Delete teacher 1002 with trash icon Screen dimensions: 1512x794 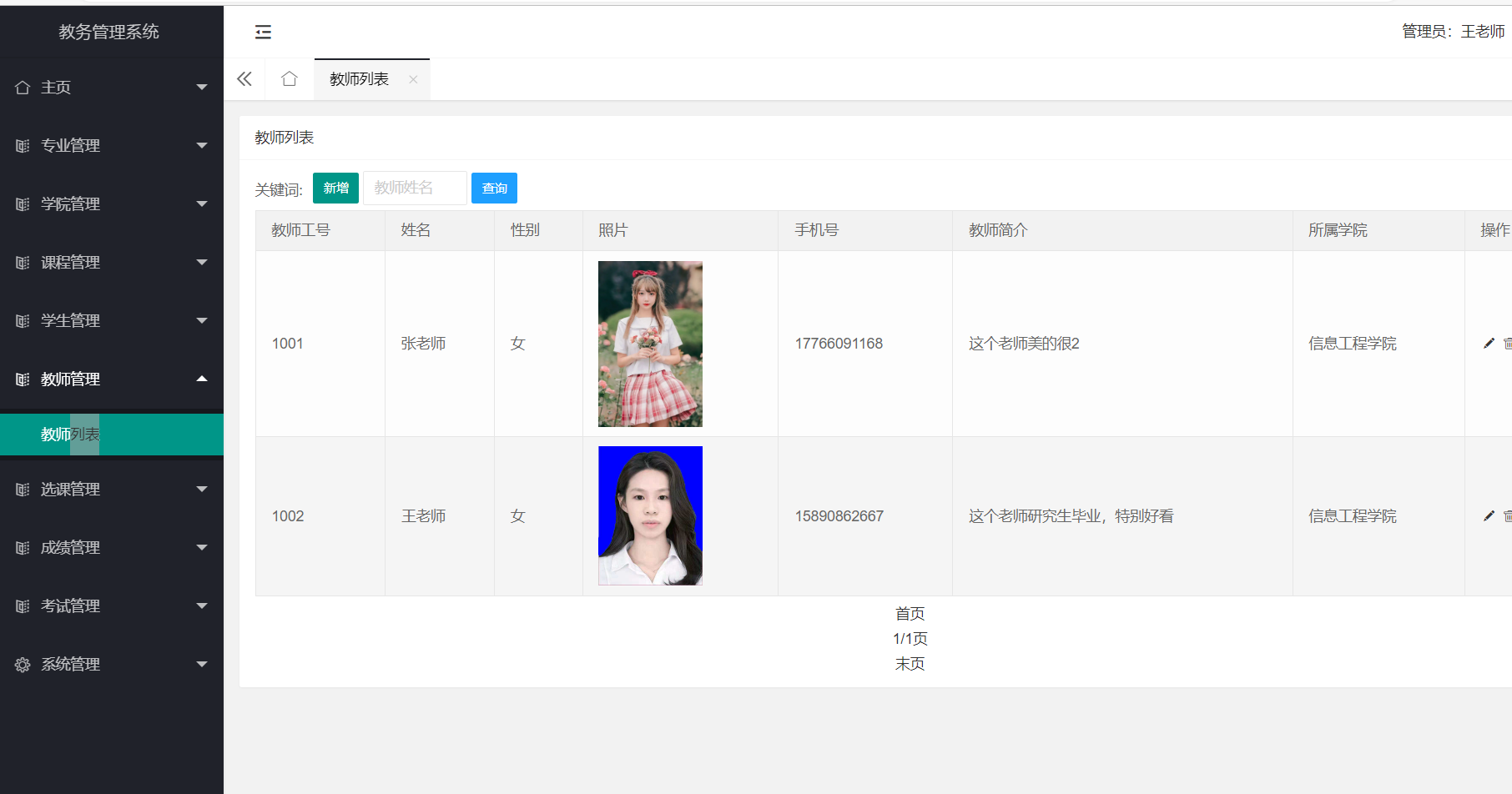point(1507,516)
